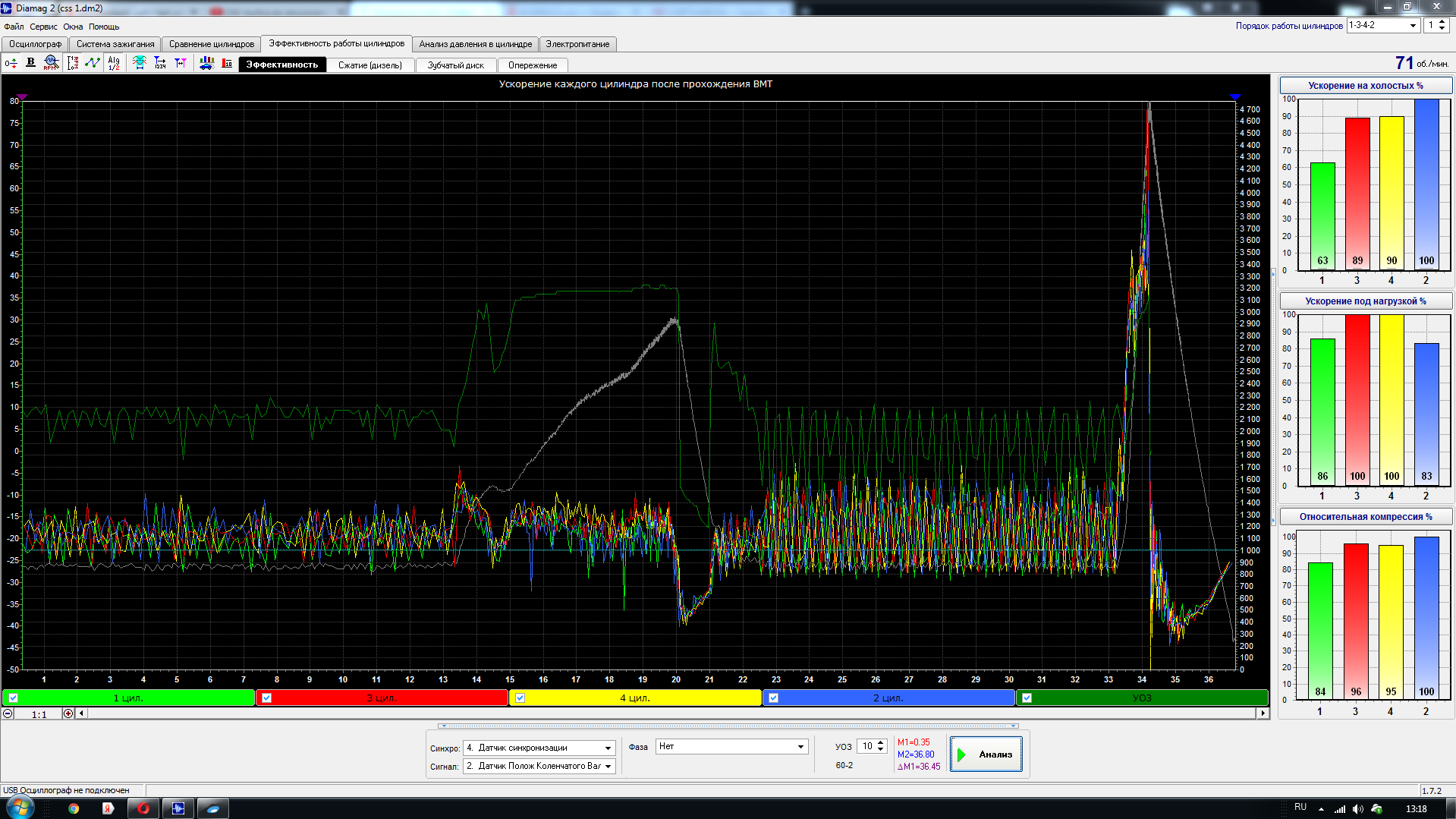Open Windows Start menu orb
The width and height of the screenshot is (1456, 819).
pos(19,808)
